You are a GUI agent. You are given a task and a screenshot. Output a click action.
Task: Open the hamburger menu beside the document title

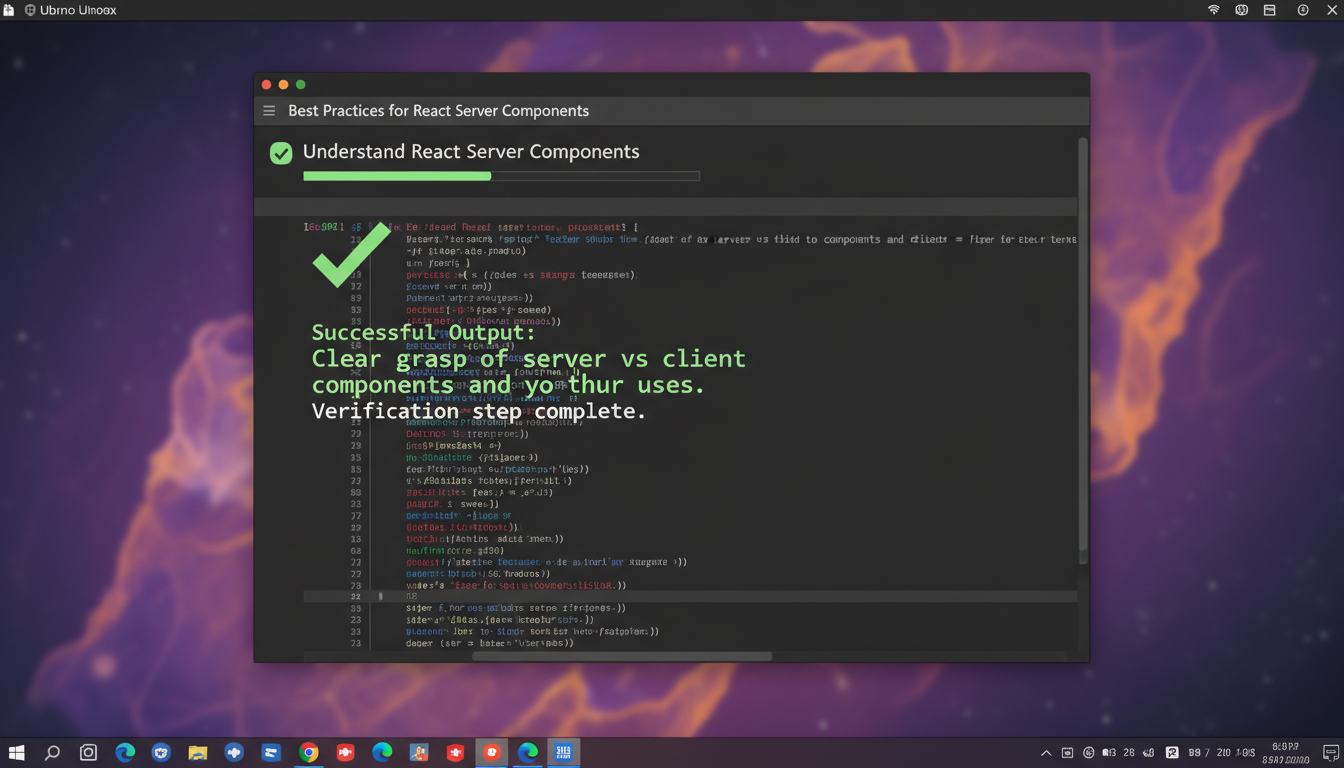(269, 111)
